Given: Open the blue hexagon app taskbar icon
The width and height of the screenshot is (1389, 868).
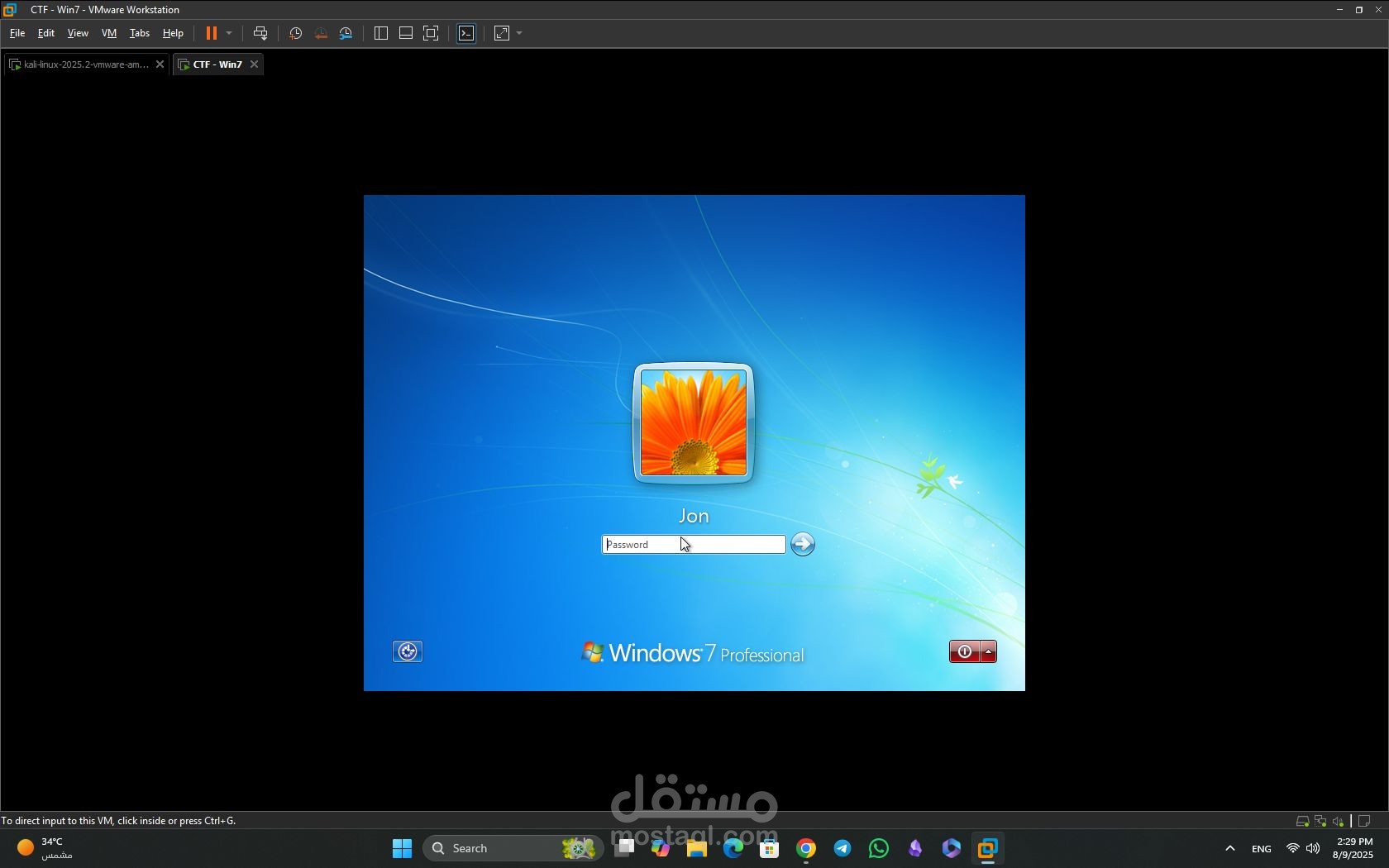Looking at the screenshot, I should 952,848.
